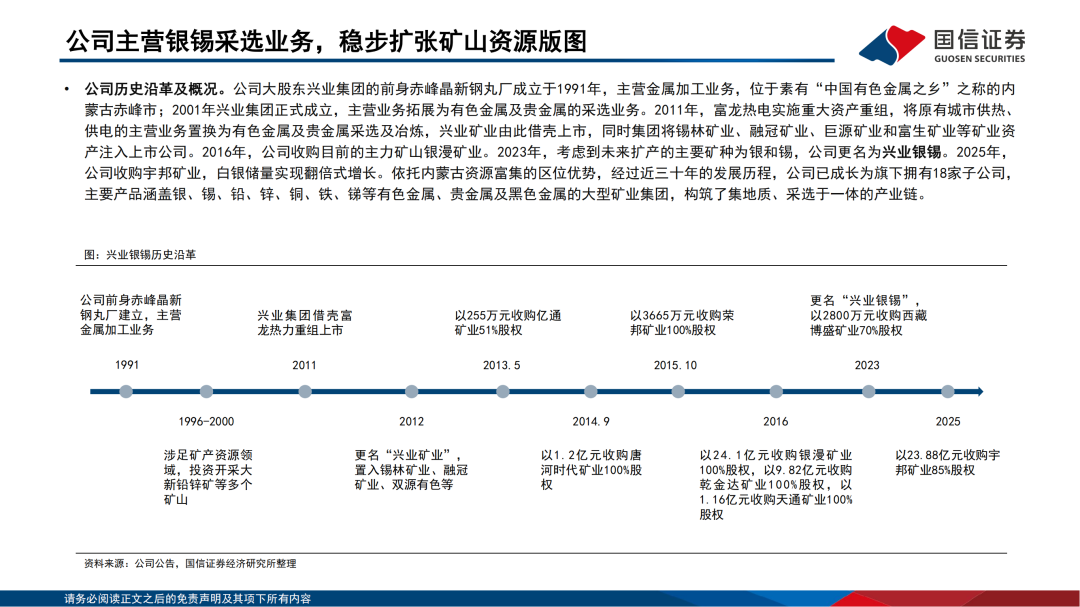Click the source note 资料来源：公司公告

tap(190, 564)
